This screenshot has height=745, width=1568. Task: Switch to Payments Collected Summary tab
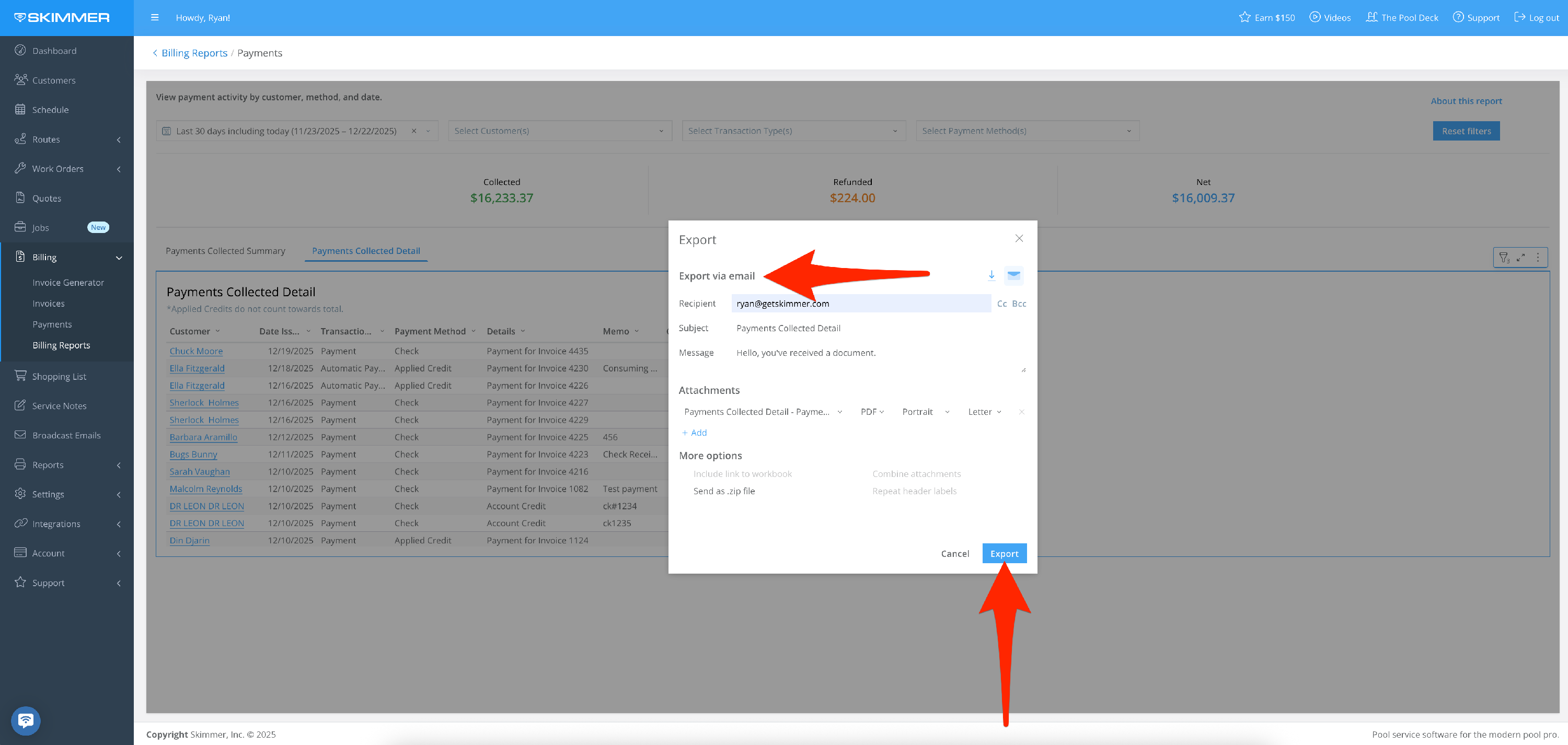click(x=225, y=251)
